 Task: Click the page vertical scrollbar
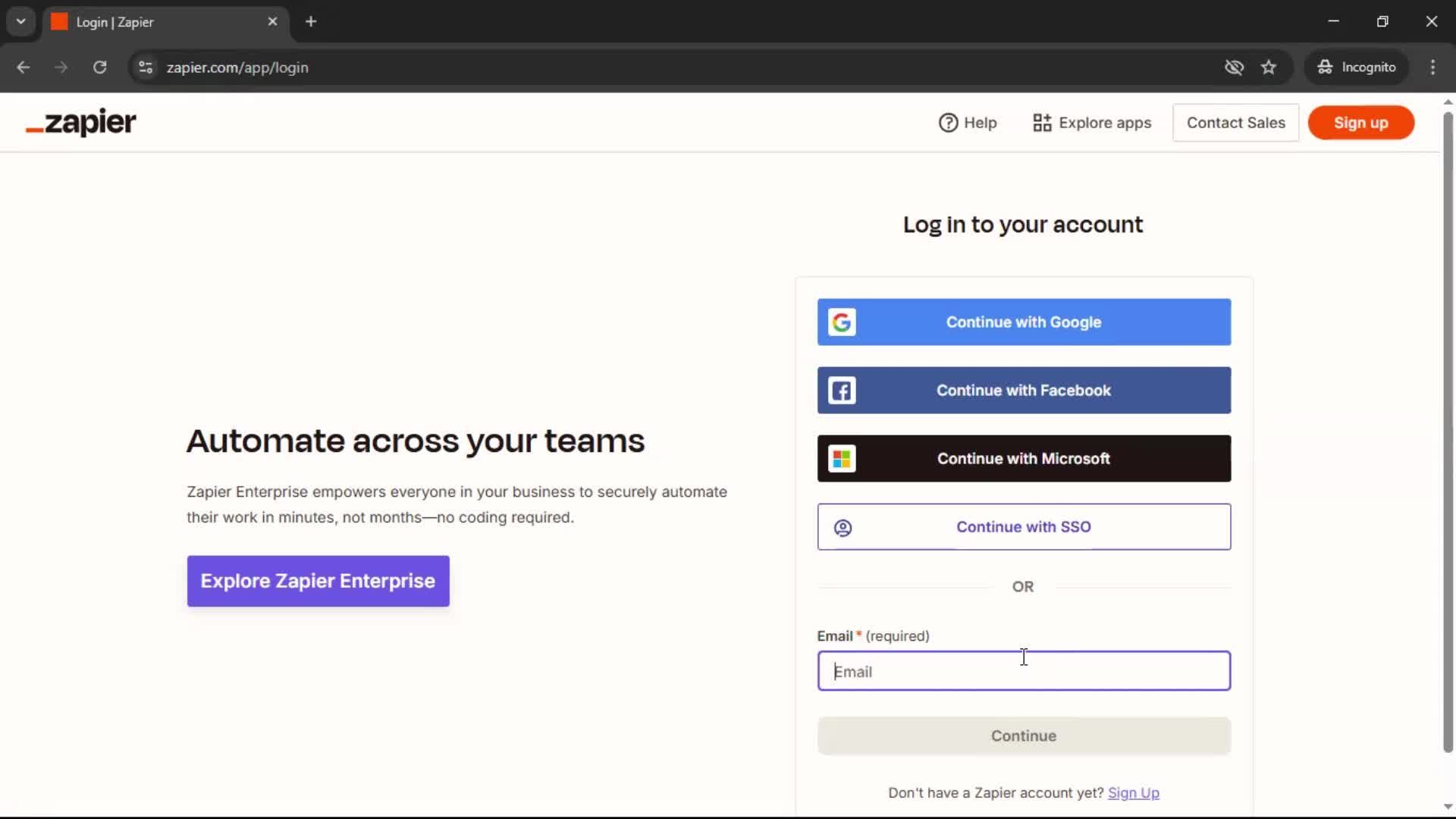[x=1448, y=432]
